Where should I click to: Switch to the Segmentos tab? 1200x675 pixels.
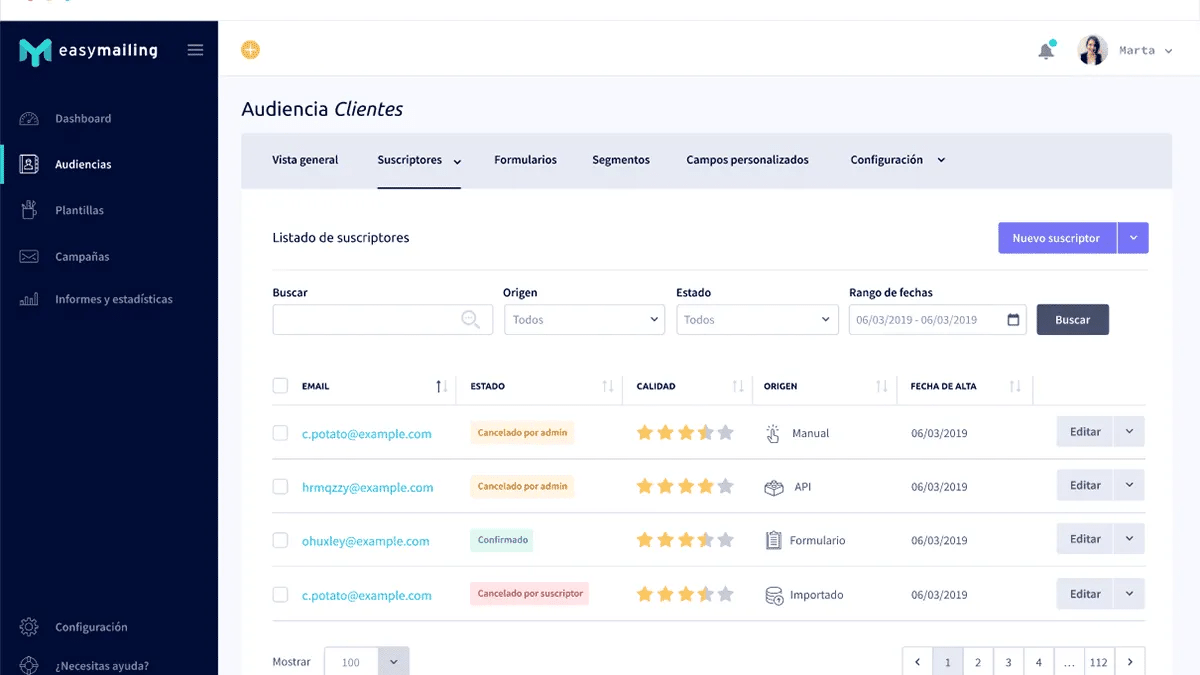tap(620, 160)
